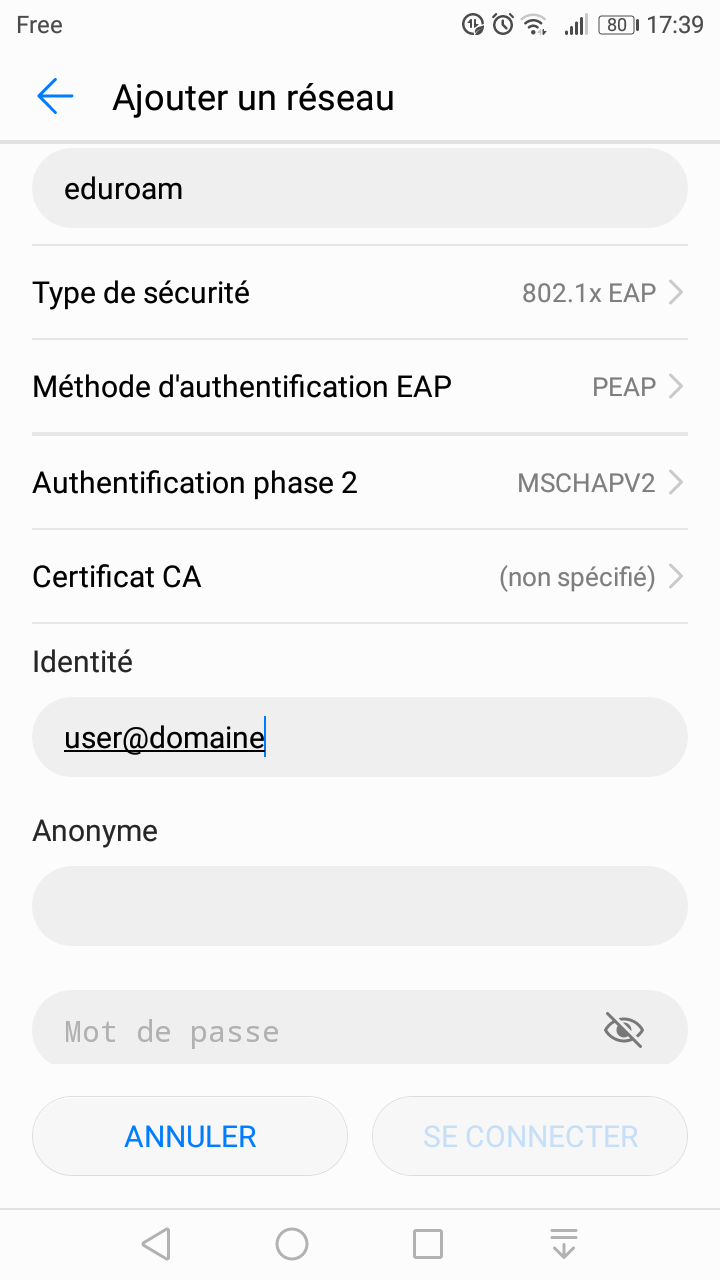Focus the Identité user@domaine field
This screenshot has width=720, height=1280.
[x=360, y=737]
